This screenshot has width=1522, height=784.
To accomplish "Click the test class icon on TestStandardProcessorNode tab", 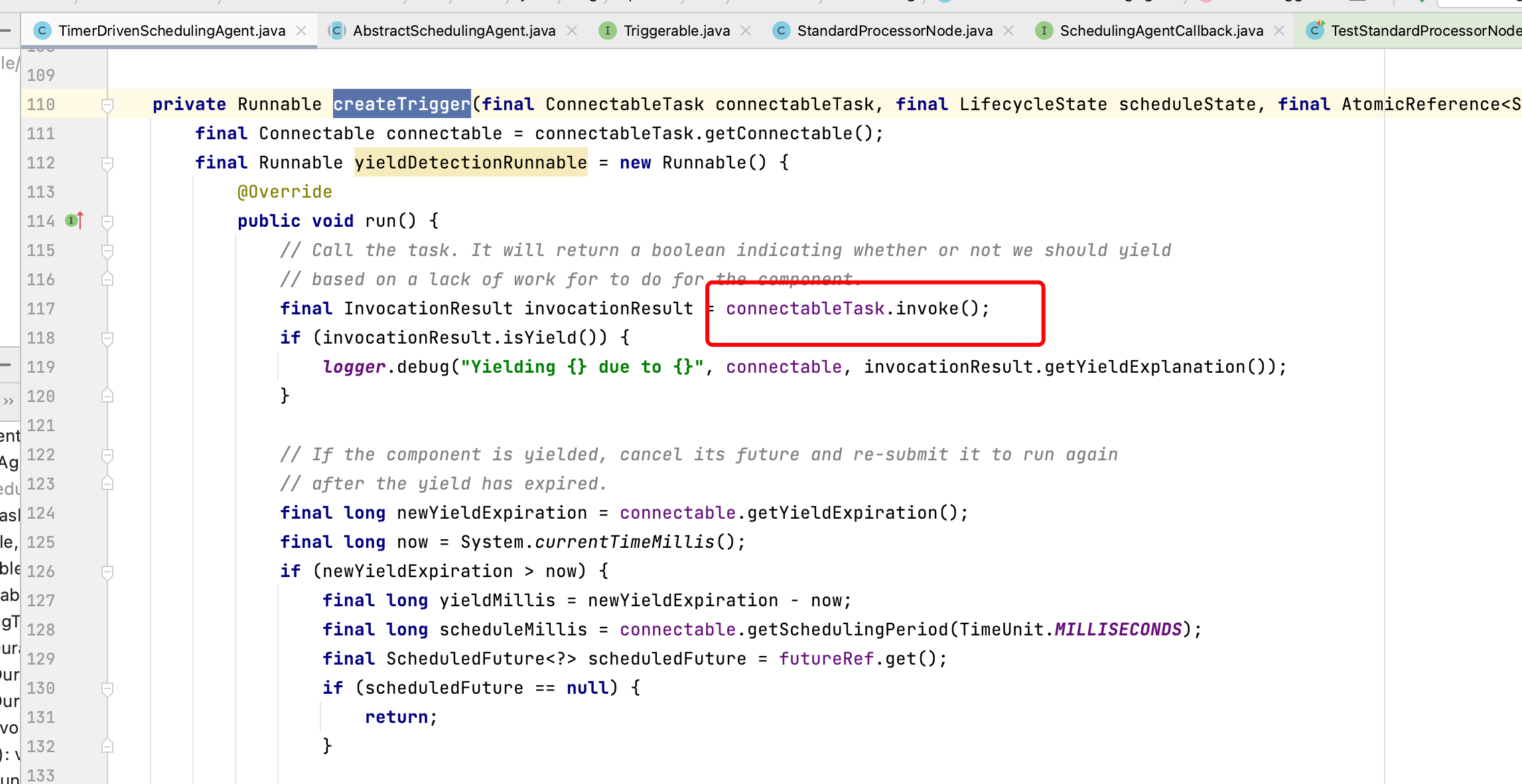I will coord(1314,31).
